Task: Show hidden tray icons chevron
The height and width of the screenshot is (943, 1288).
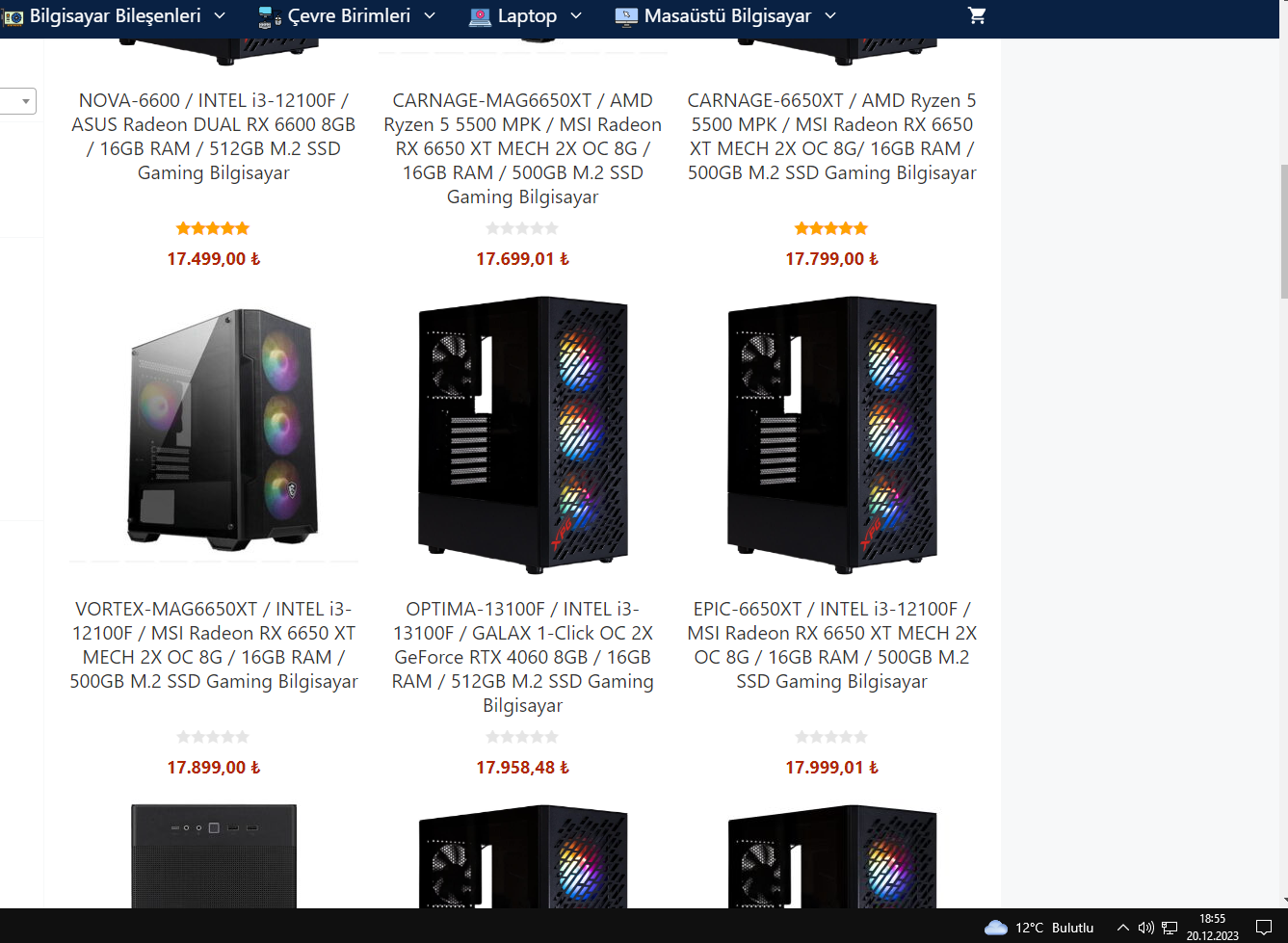Action: [1122, 928]
